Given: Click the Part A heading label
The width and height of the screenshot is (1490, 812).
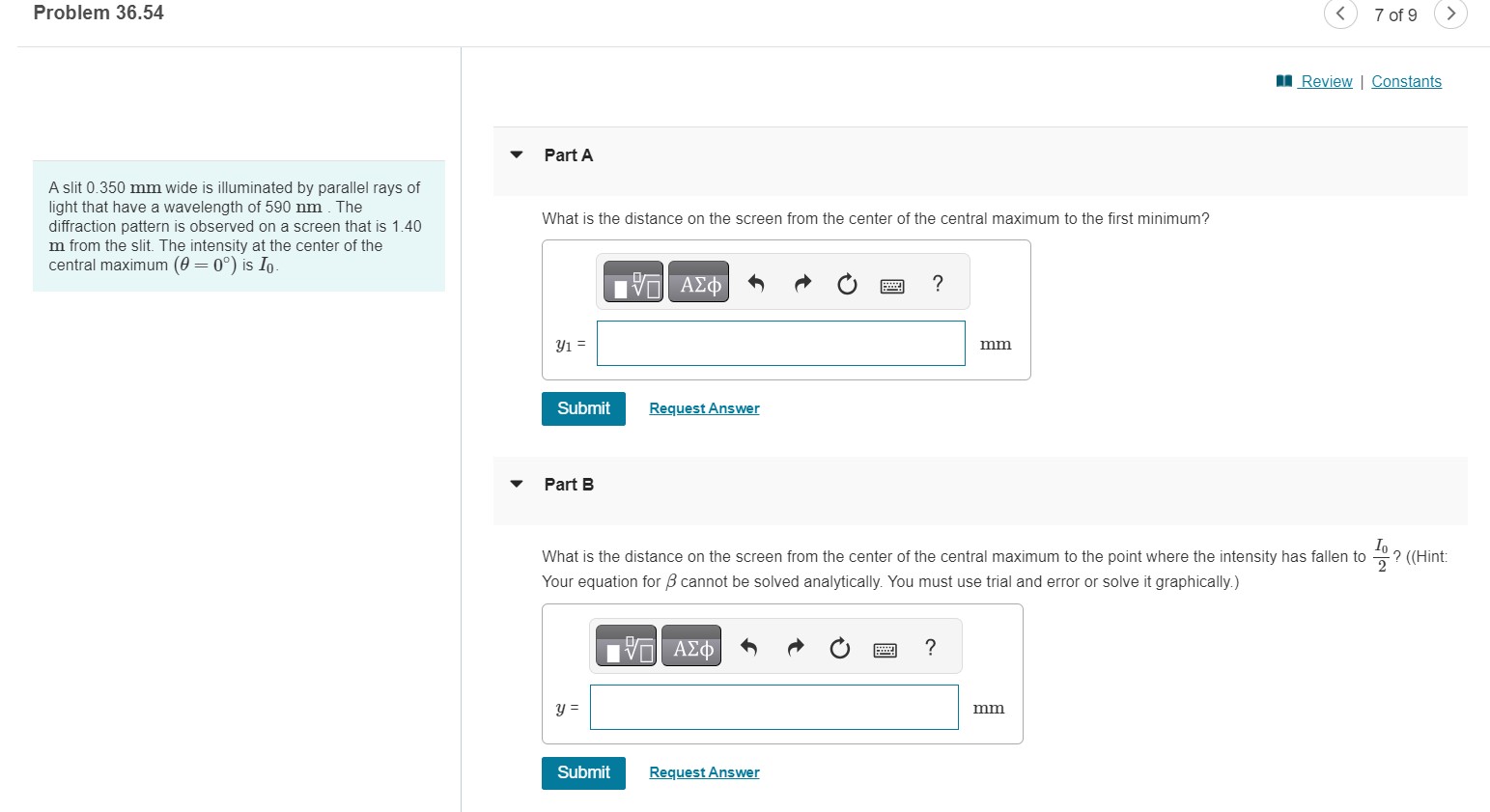Looking at the screenshot, I should (x=569, y=155).
